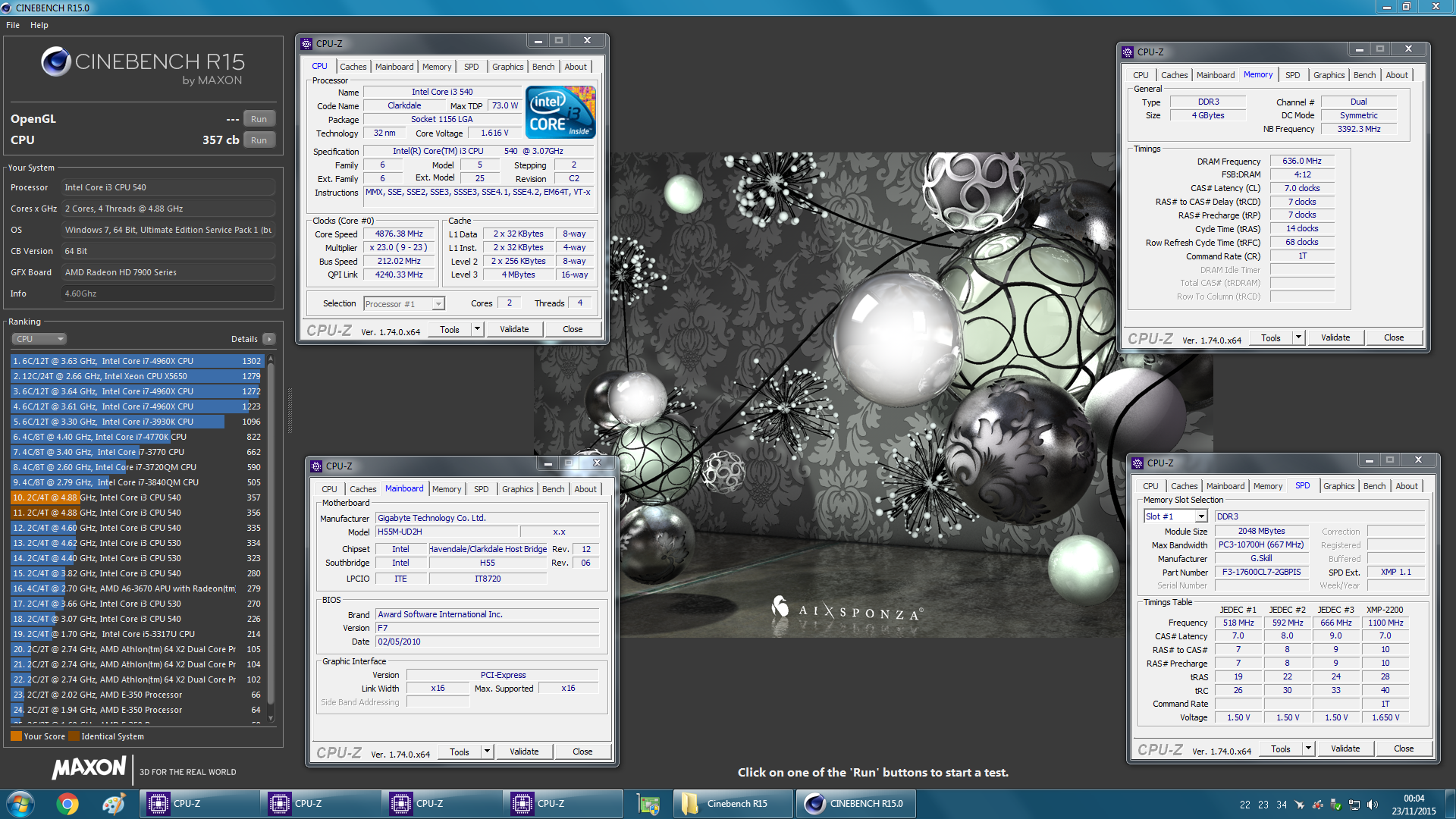Open the Paint palette taskbar icon
Screen dimensions: 1456x819
tap(114, 804)
